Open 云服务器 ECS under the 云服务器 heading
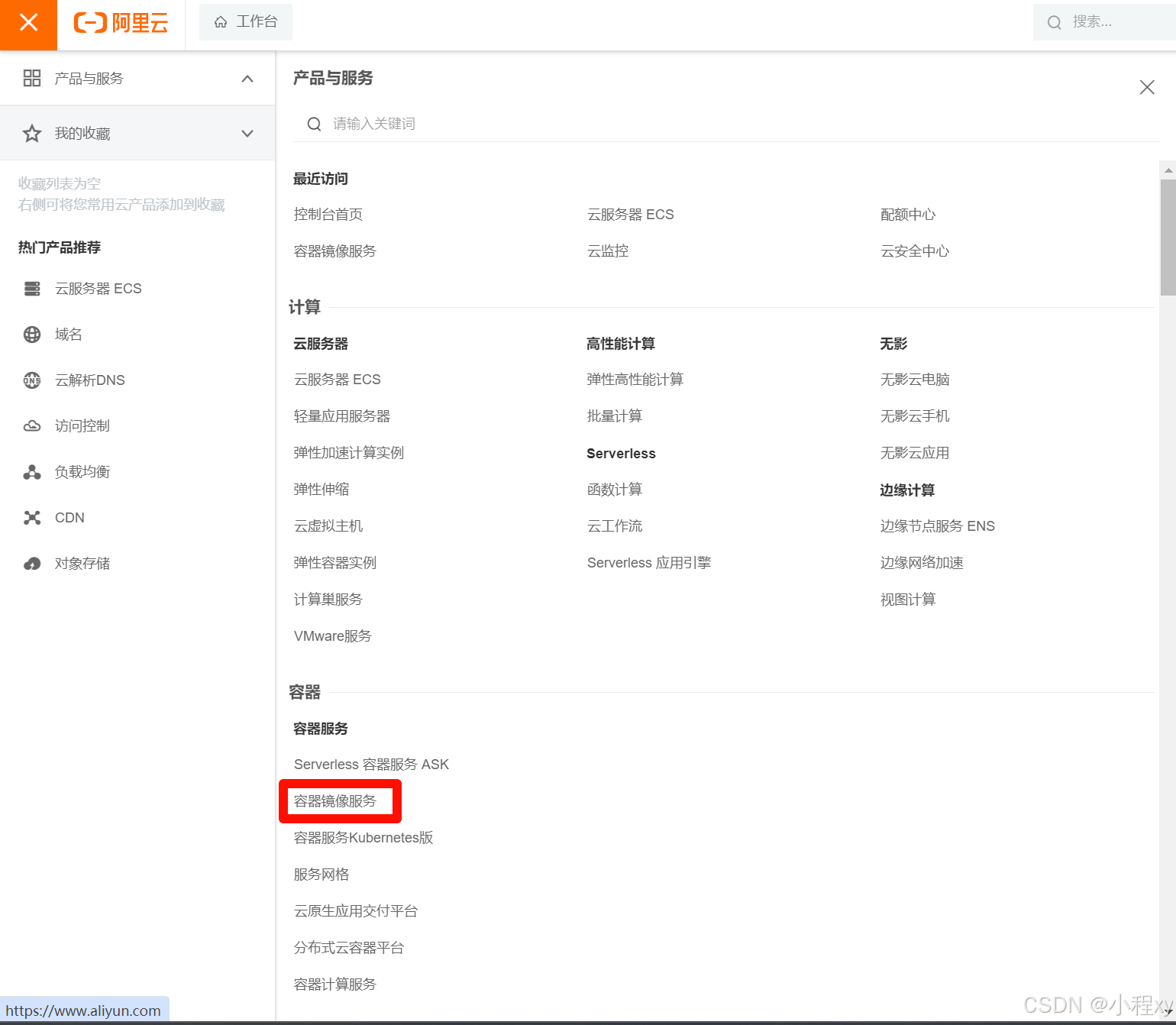Image resolution: width=1176 pixels, height=1025 pixels. 338,380
